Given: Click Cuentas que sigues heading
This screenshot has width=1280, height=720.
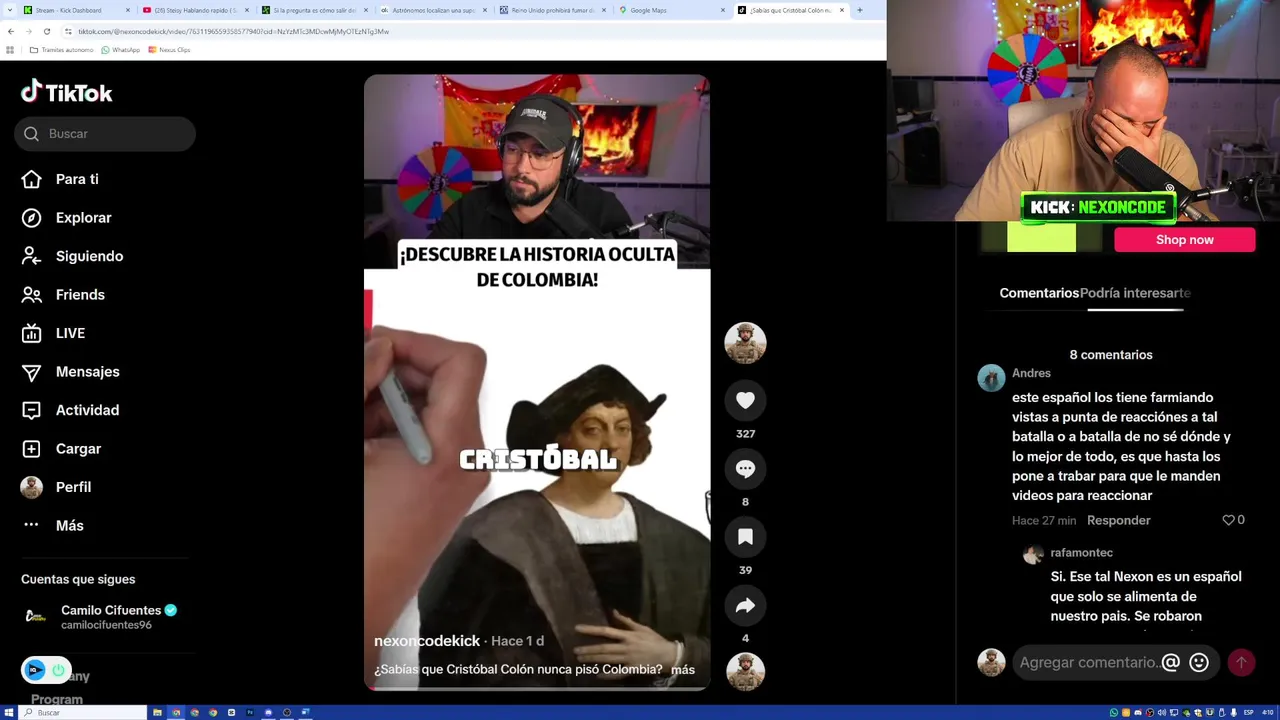Looking at the screenshot, I should point(78,579).
